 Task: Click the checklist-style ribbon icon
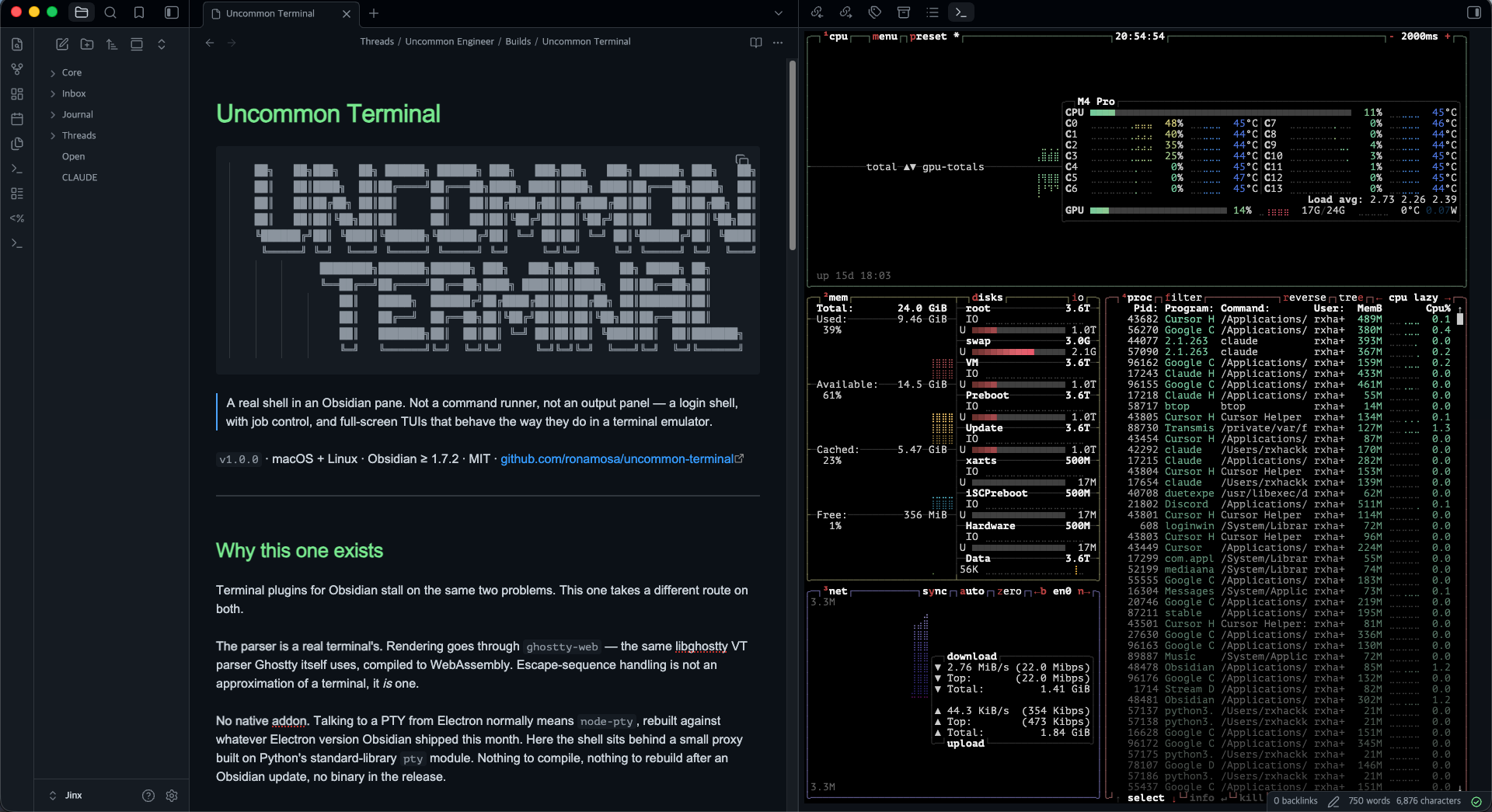[x=17, y=193]
